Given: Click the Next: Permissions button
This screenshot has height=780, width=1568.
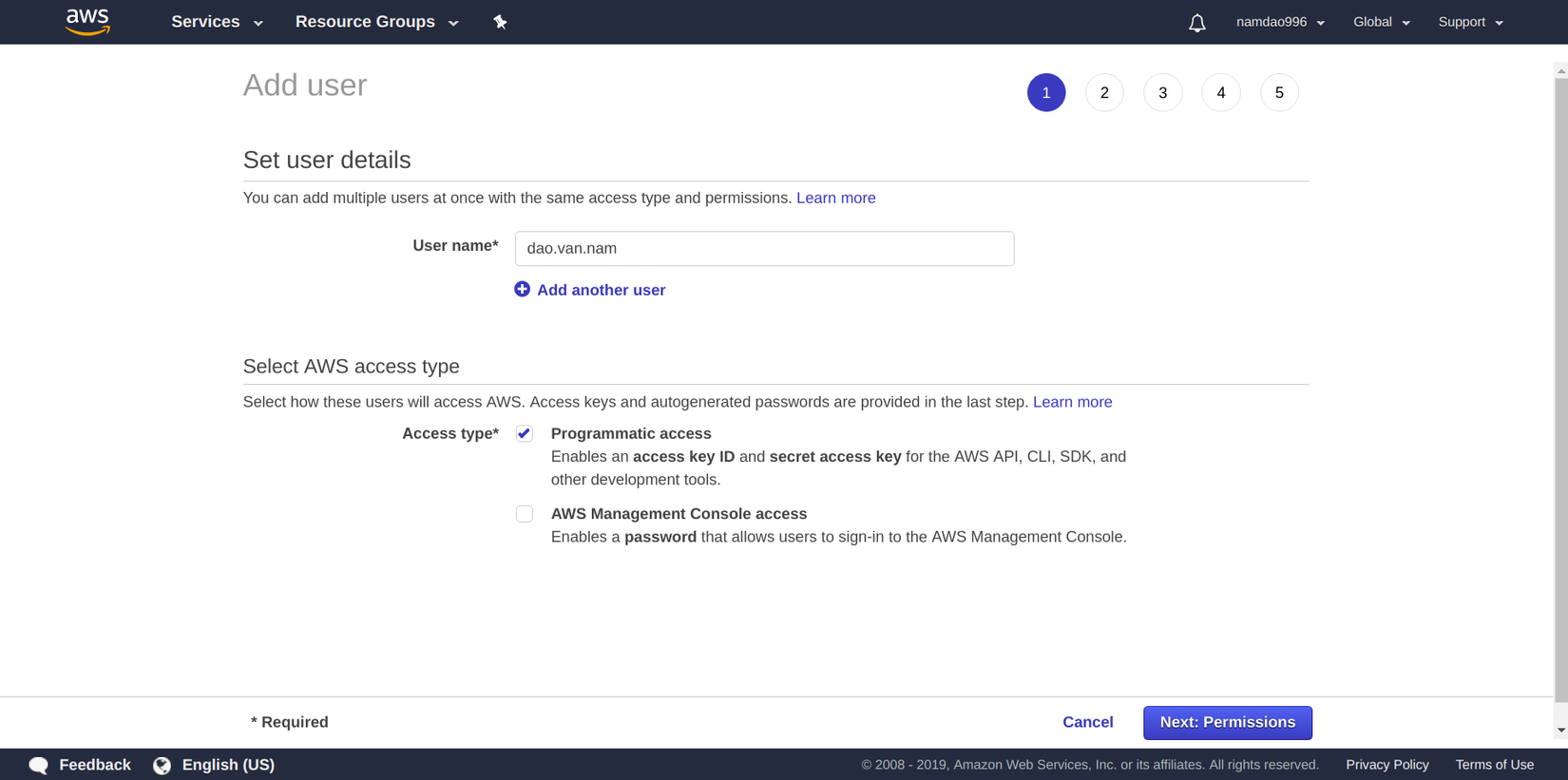Looking at the screenshot, I should pos(1227,722).
